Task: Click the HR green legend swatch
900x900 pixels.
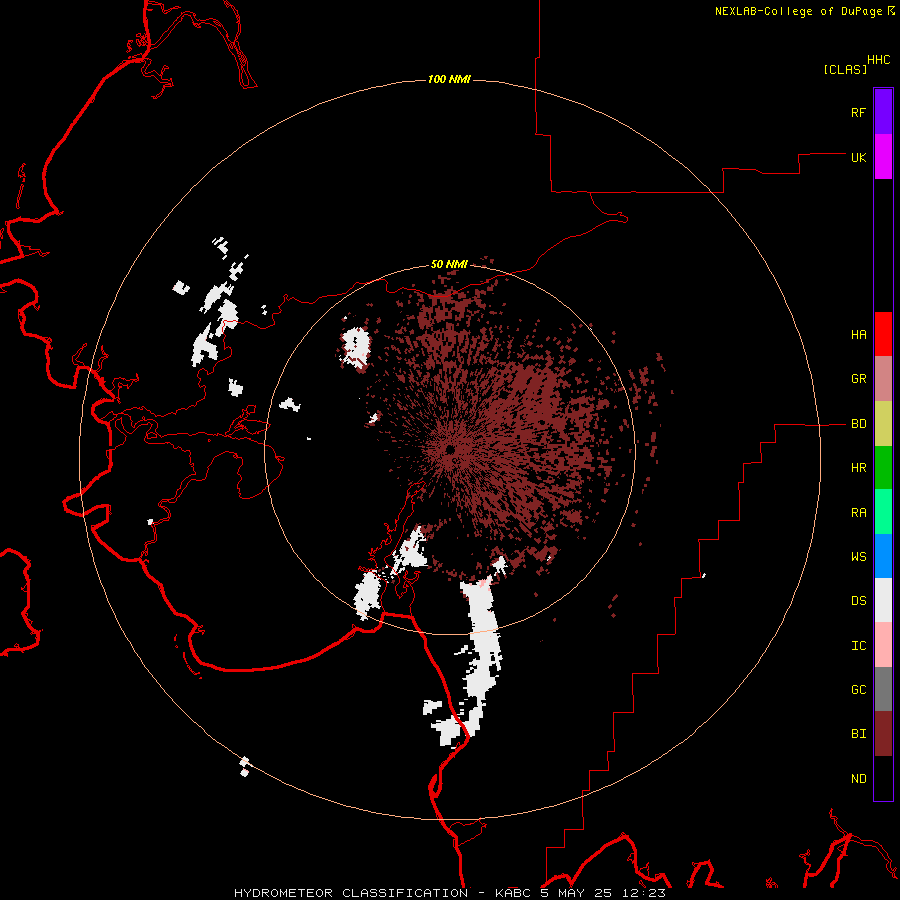Action: click(883, 468)
